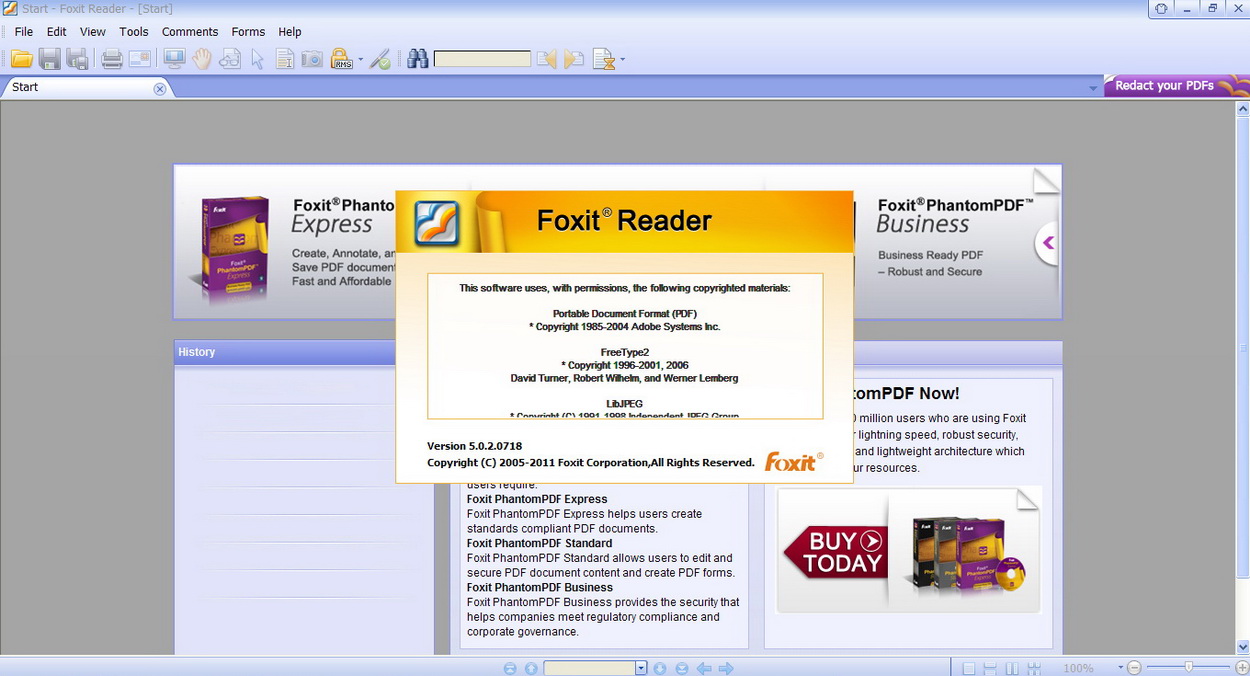1250x676 pixels.
Task: Open the page number combo box arrow
Action: (641, 668)
